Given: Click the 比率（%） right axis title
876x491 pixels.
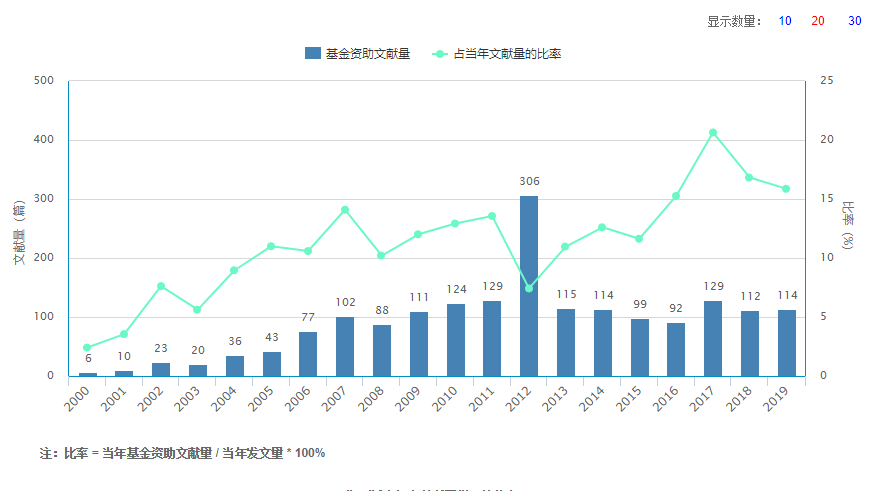Looking at the screenshot, I should [x=848, y=225].
